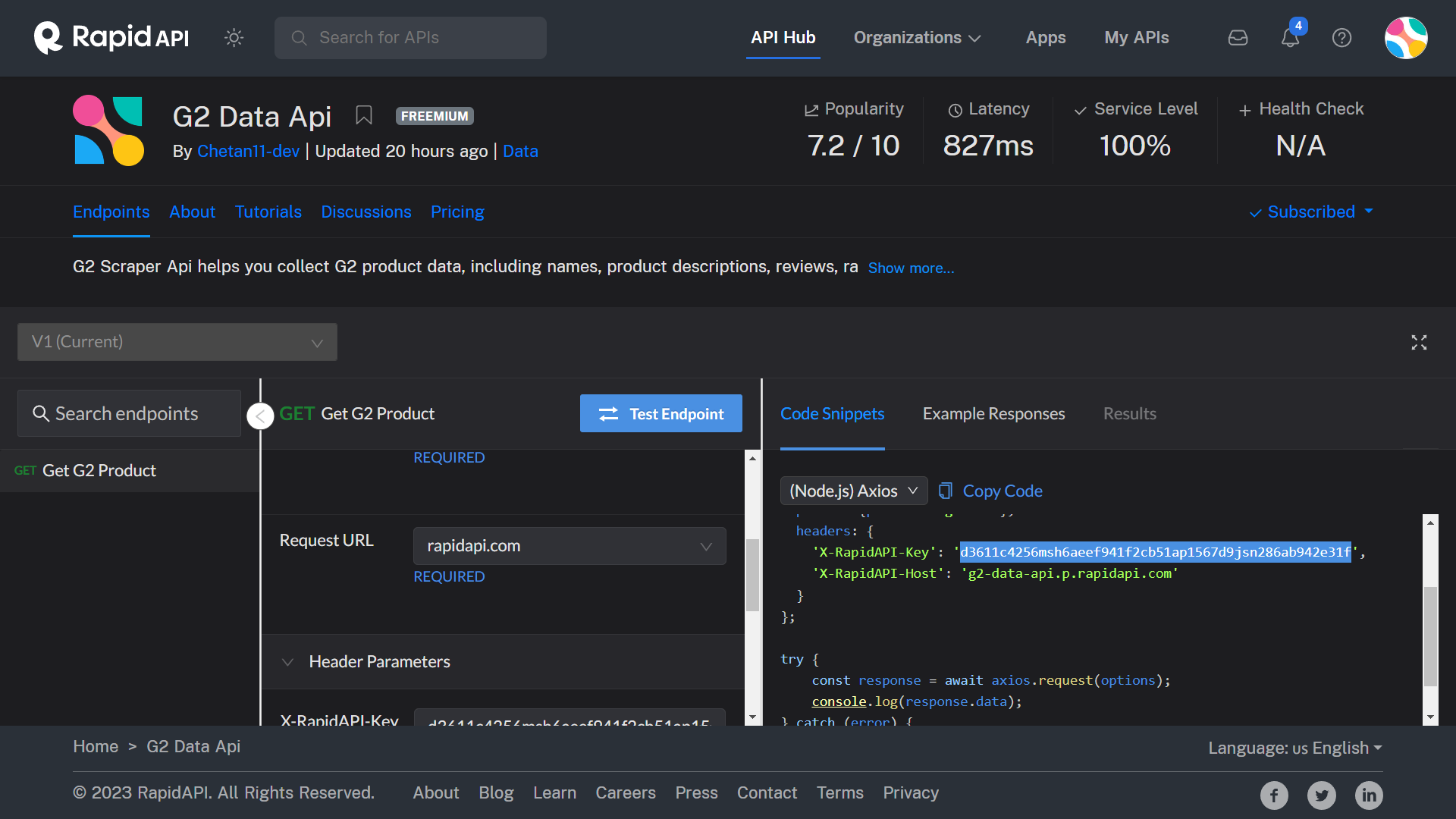Switch to Code Snippets tab
This screenshot has width=1456, height=819.
point(832,413)
